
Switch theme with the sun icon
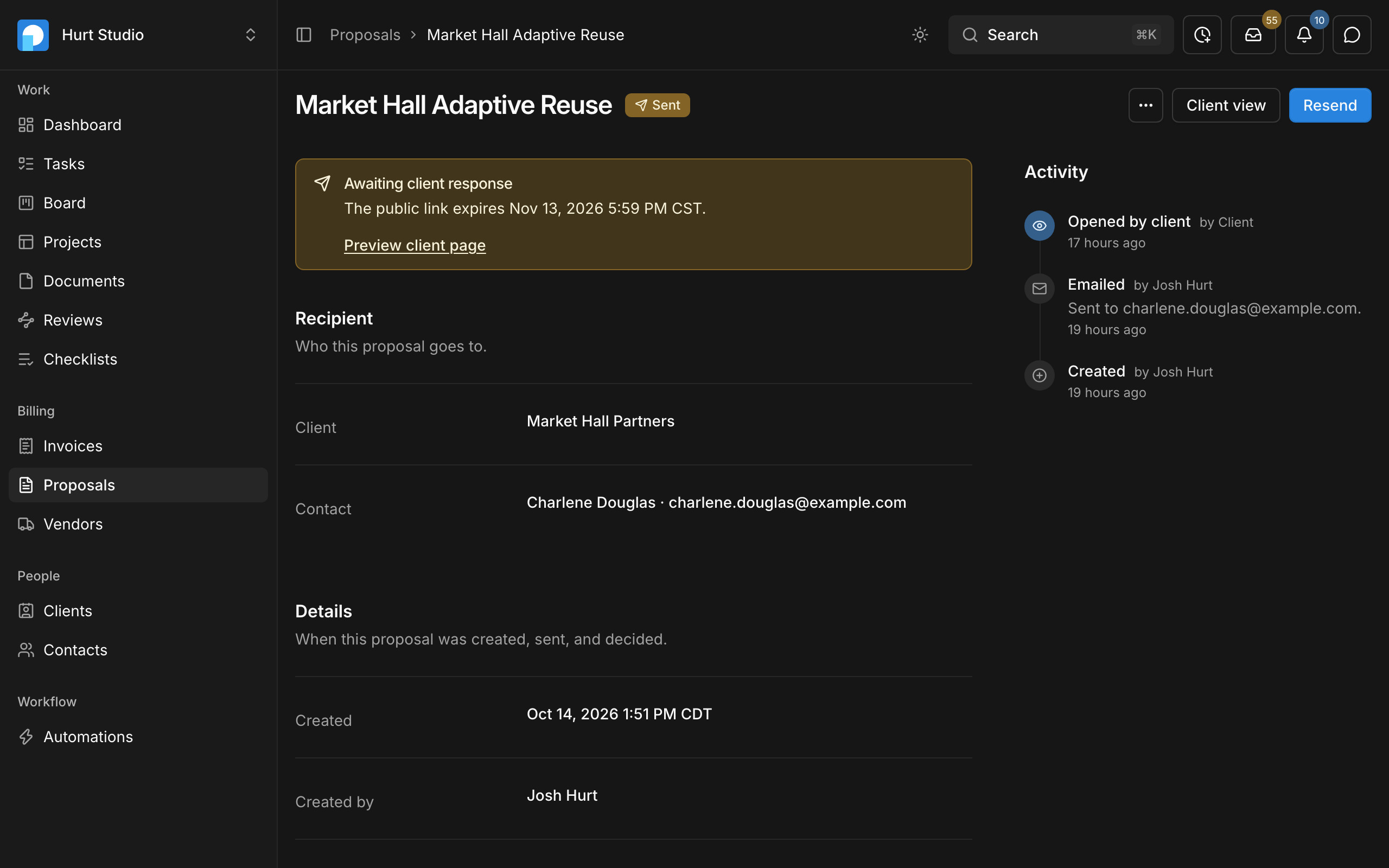(x=920, y=35)
